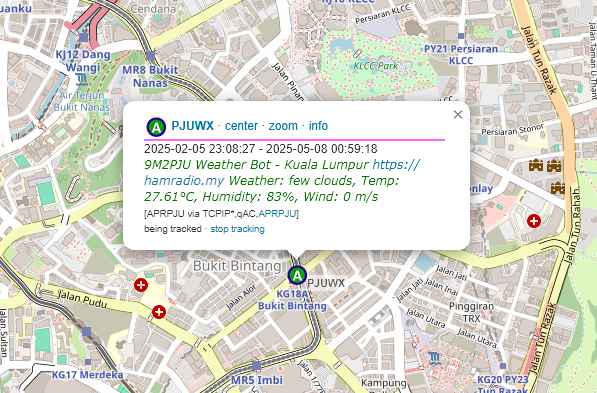Image resolution: width=597 pixels, height=393 pixels.
Task: Click the MR5 Imbi station square icon
Action: pyautogui.click(x=257, y=366)
